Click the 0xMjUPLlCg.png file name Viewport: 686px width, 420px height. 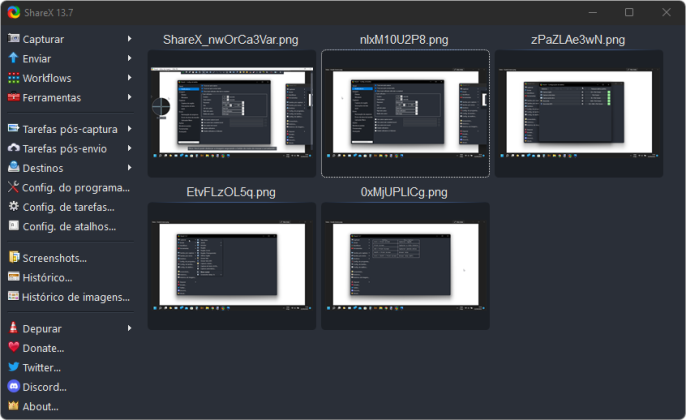click(404, 192)
